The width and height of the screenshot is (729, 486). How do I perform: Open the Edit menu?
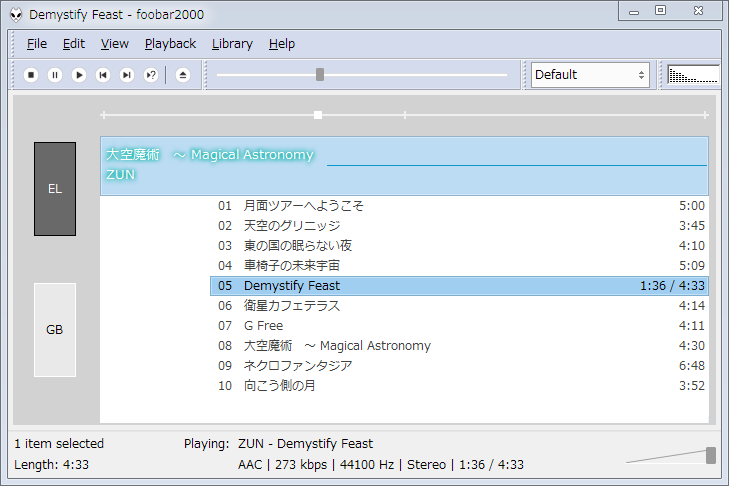[x=73, y=44]
